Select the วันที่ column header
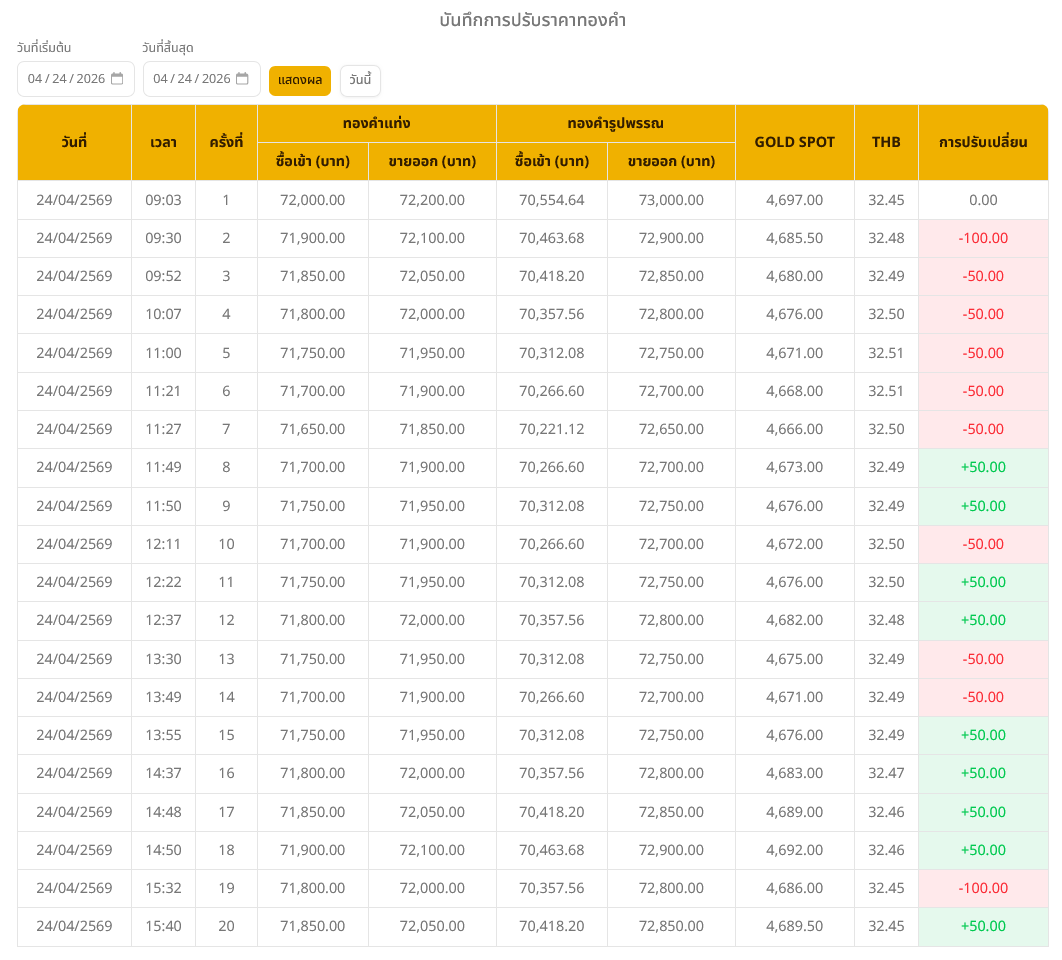1062x960 pixels. (74, 142)
